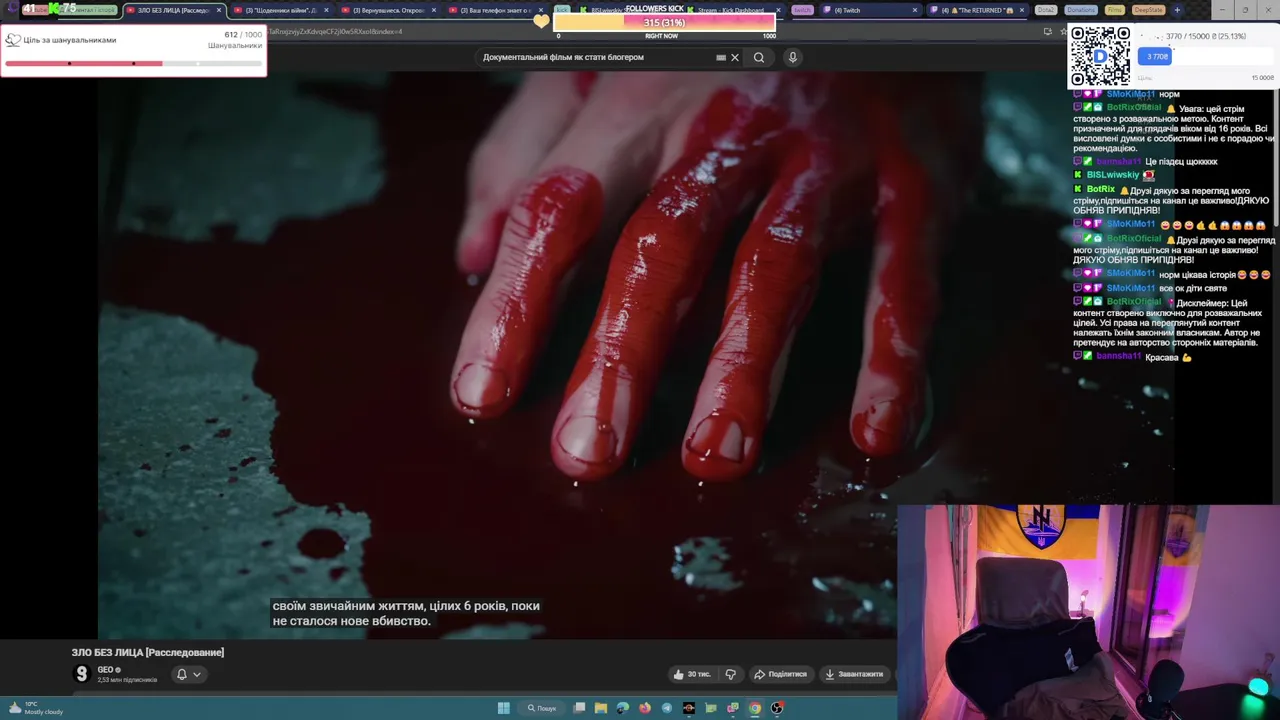This screenshot has height=720, width=1280.
Task: Launch Microsoft Edge from the taskbar
Action: tap(623, 708)
